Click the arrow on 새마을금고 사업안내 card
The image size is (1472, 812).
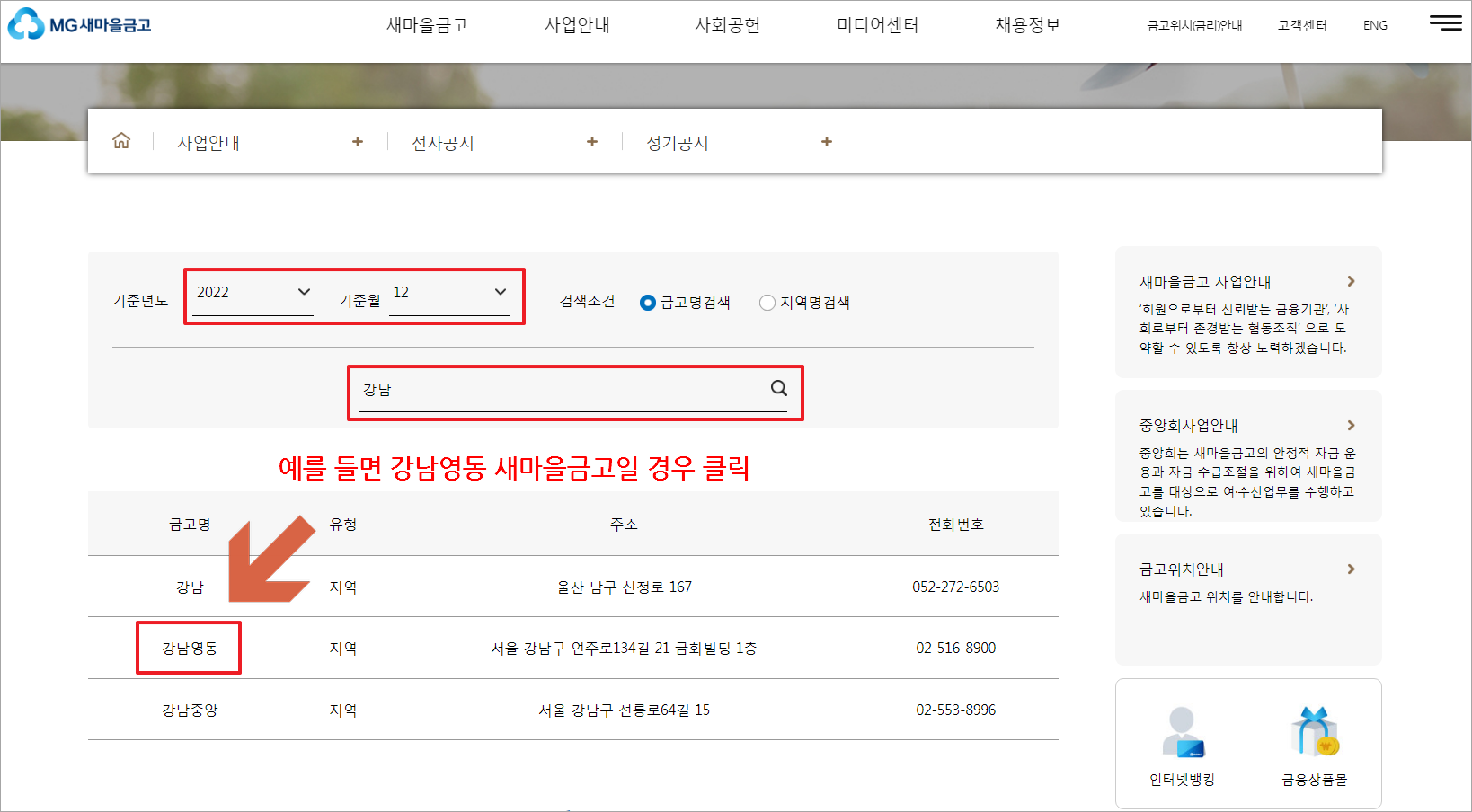tap(1352, 281)
